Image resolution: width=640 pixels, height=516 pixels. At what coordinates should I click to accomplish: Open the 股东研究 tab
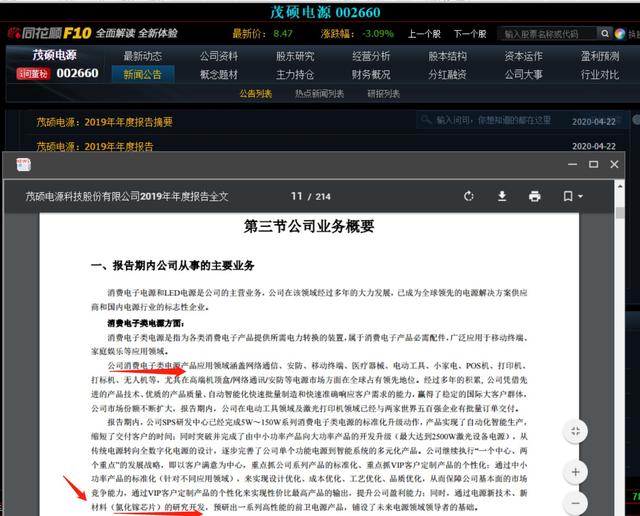295,56
